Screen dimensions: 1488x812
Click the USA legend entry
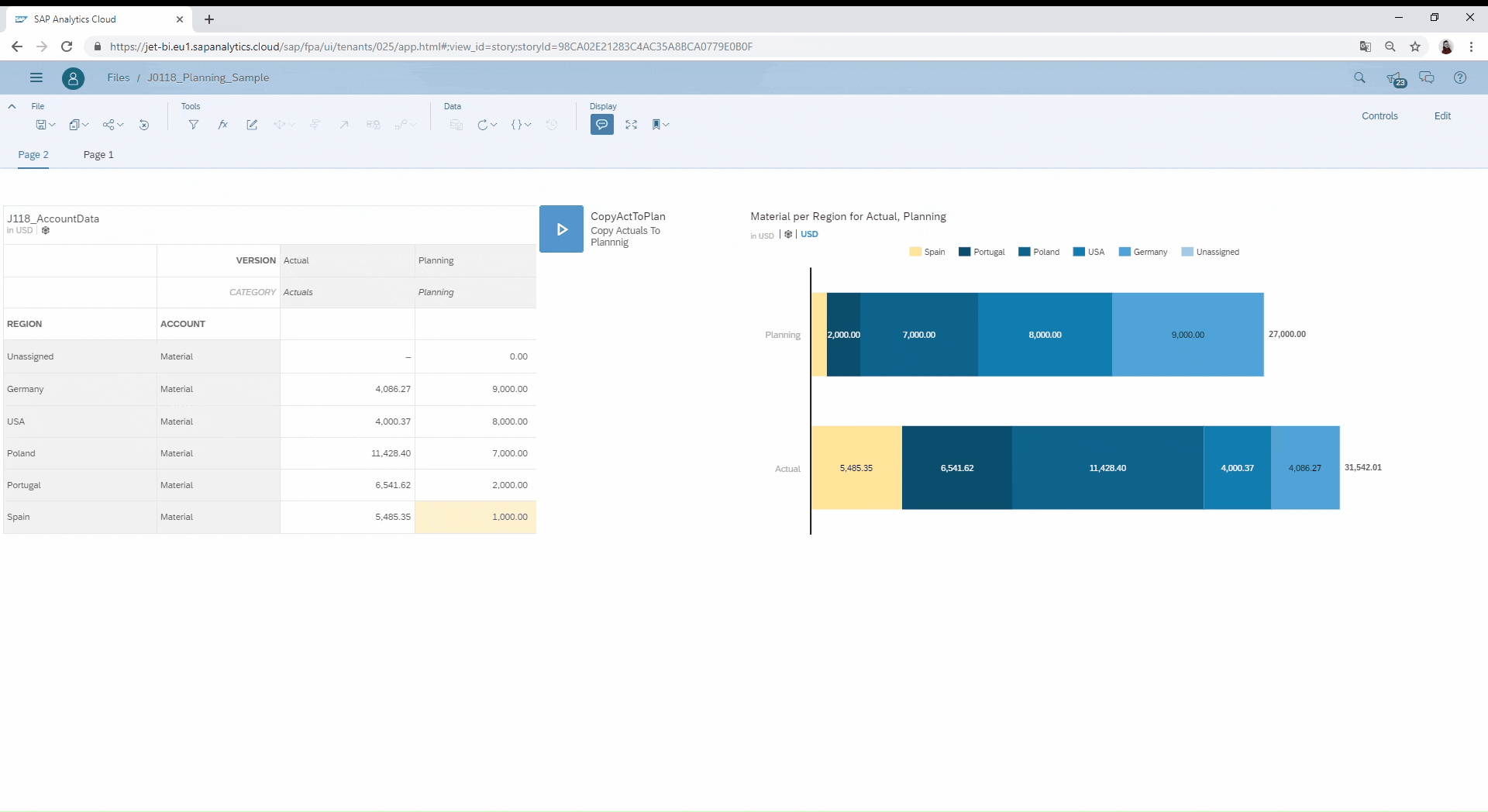click(1089, 252)
